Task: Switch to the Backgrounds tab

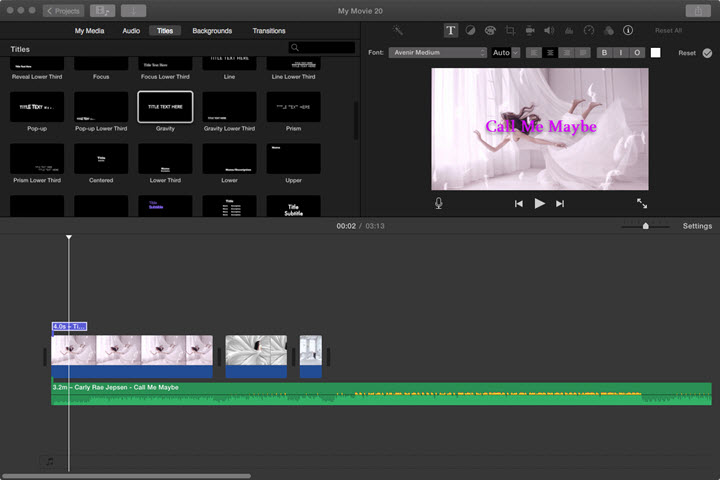Action: [x=212, y=31]
